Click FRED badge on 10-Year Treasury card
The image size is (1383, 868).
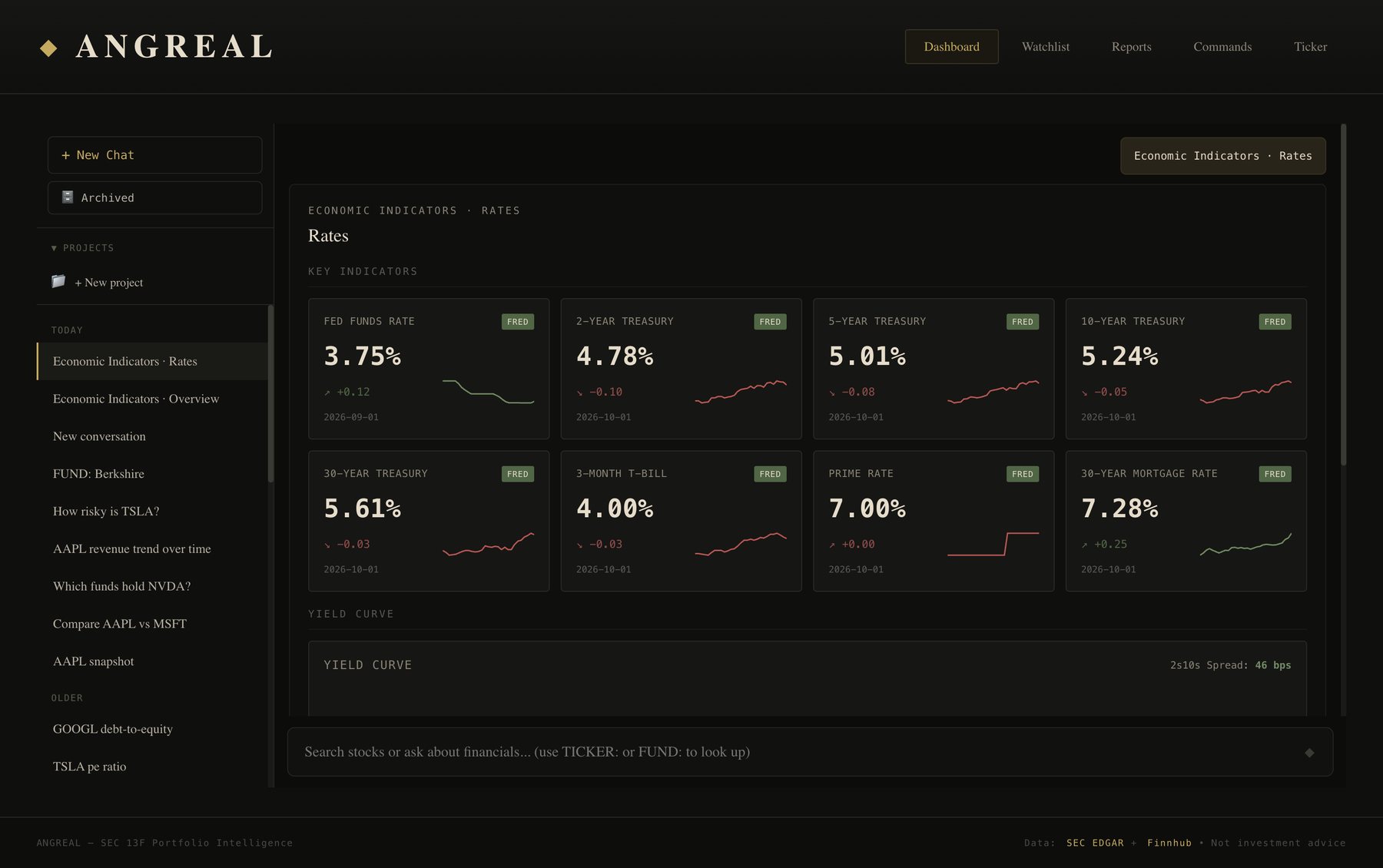tap(1275, 322)
